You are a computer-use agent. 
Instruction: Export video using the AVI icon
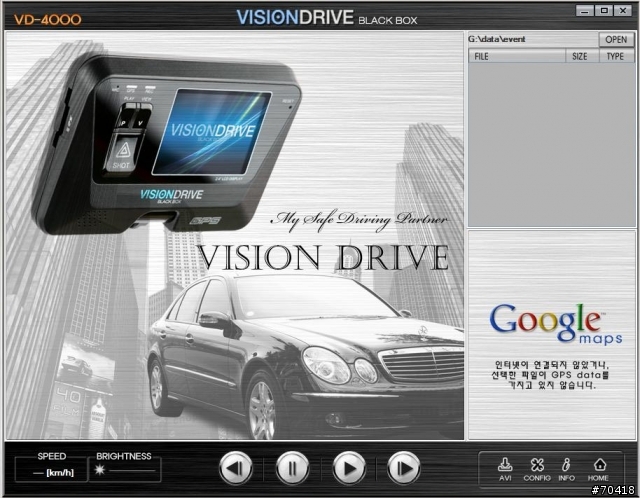[x=505, y=469]
